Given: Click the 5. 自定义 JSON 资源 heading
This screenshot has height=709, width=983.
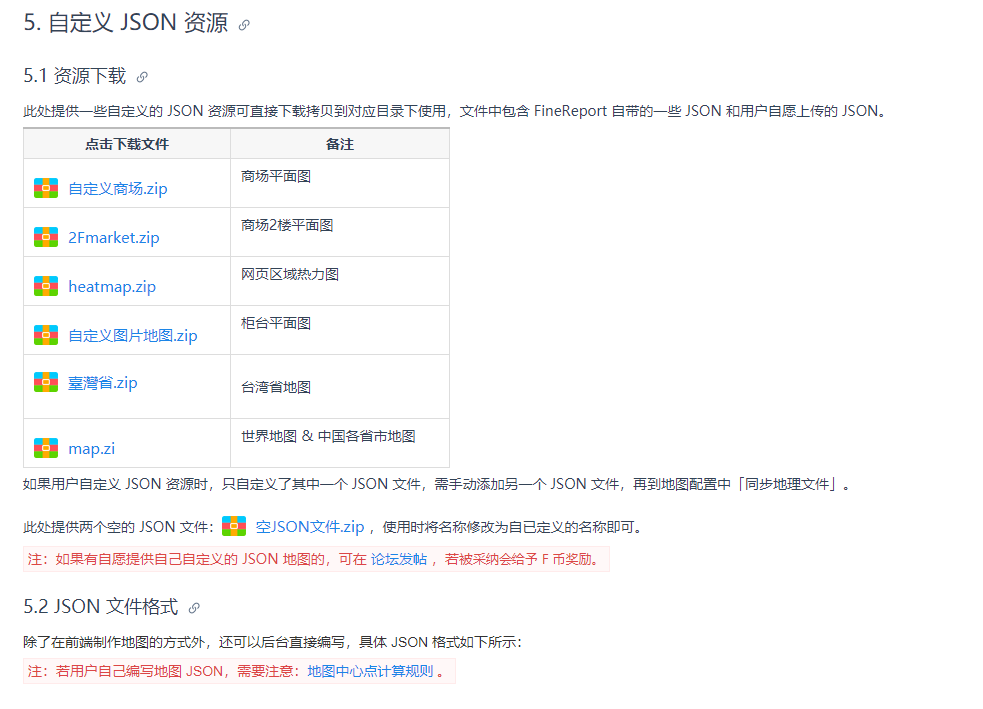Looking at the screenshot, I should coord(126,23).
